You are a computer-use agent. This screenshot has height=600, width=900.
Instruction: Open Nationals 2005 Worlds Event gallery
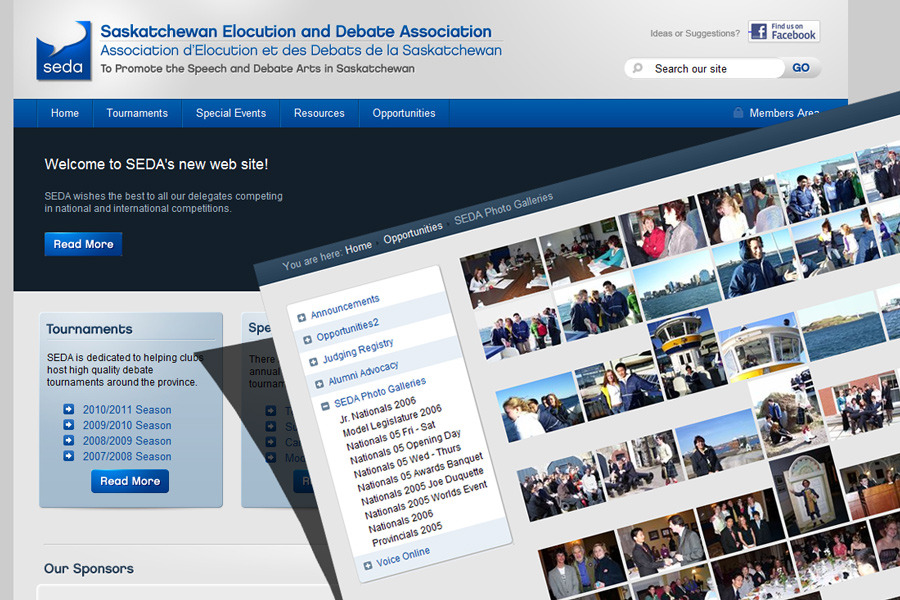tap(426, 500)
